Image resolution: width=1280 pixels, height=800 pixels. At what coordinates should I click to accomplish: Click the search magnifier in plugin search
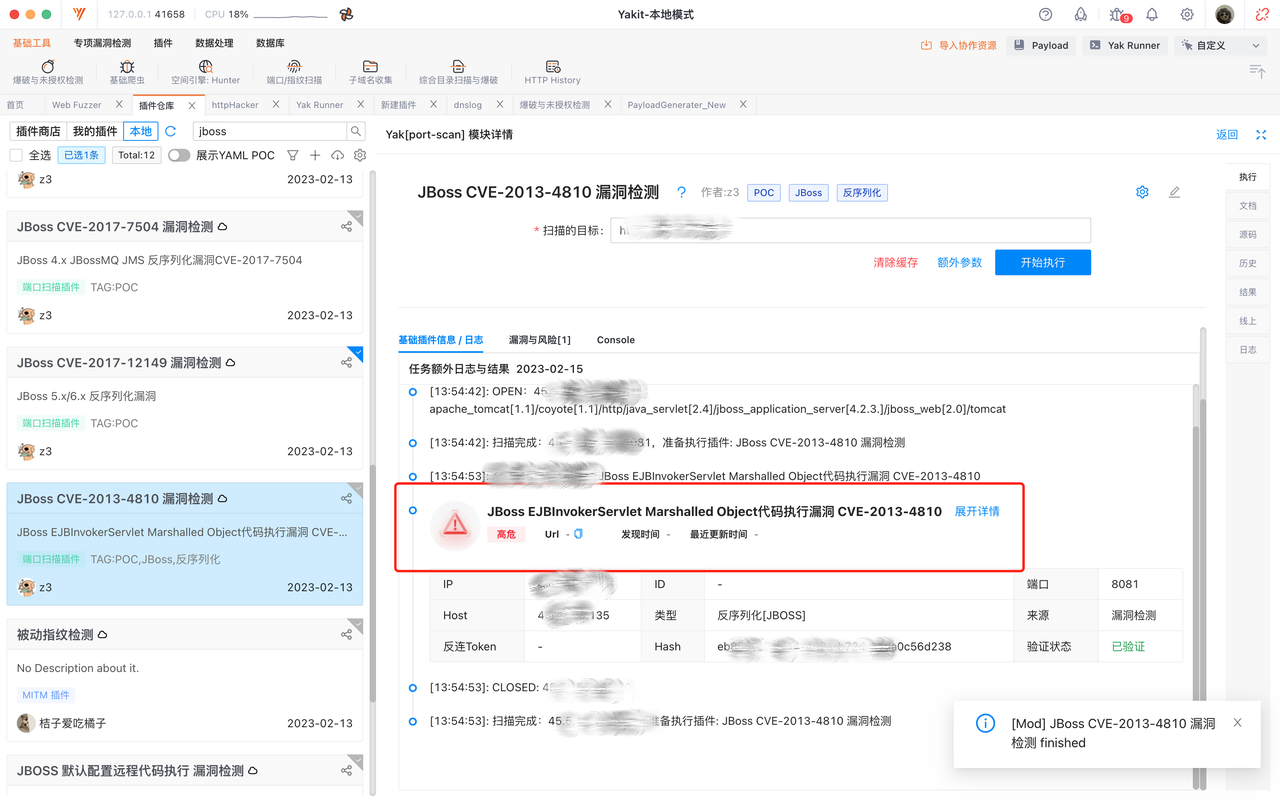355,131
